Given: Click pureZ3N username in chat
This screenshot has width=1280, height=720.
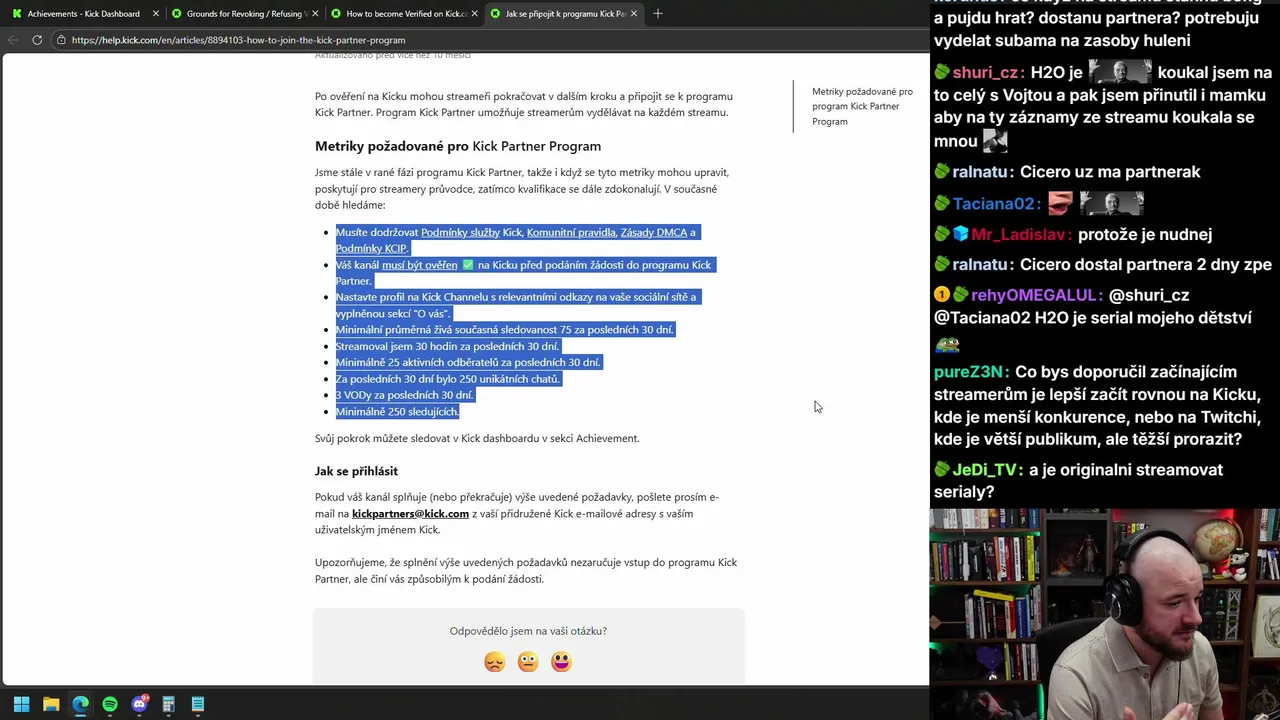Looking at the screenshot, I should 968,373.
